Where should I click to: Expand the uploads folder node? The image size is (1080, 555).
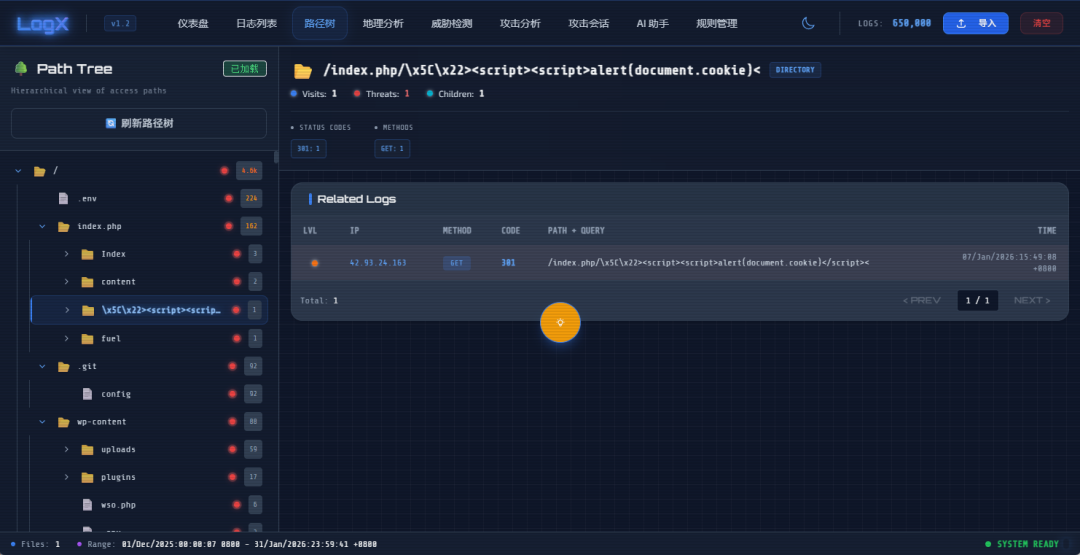tap(67, 450)
